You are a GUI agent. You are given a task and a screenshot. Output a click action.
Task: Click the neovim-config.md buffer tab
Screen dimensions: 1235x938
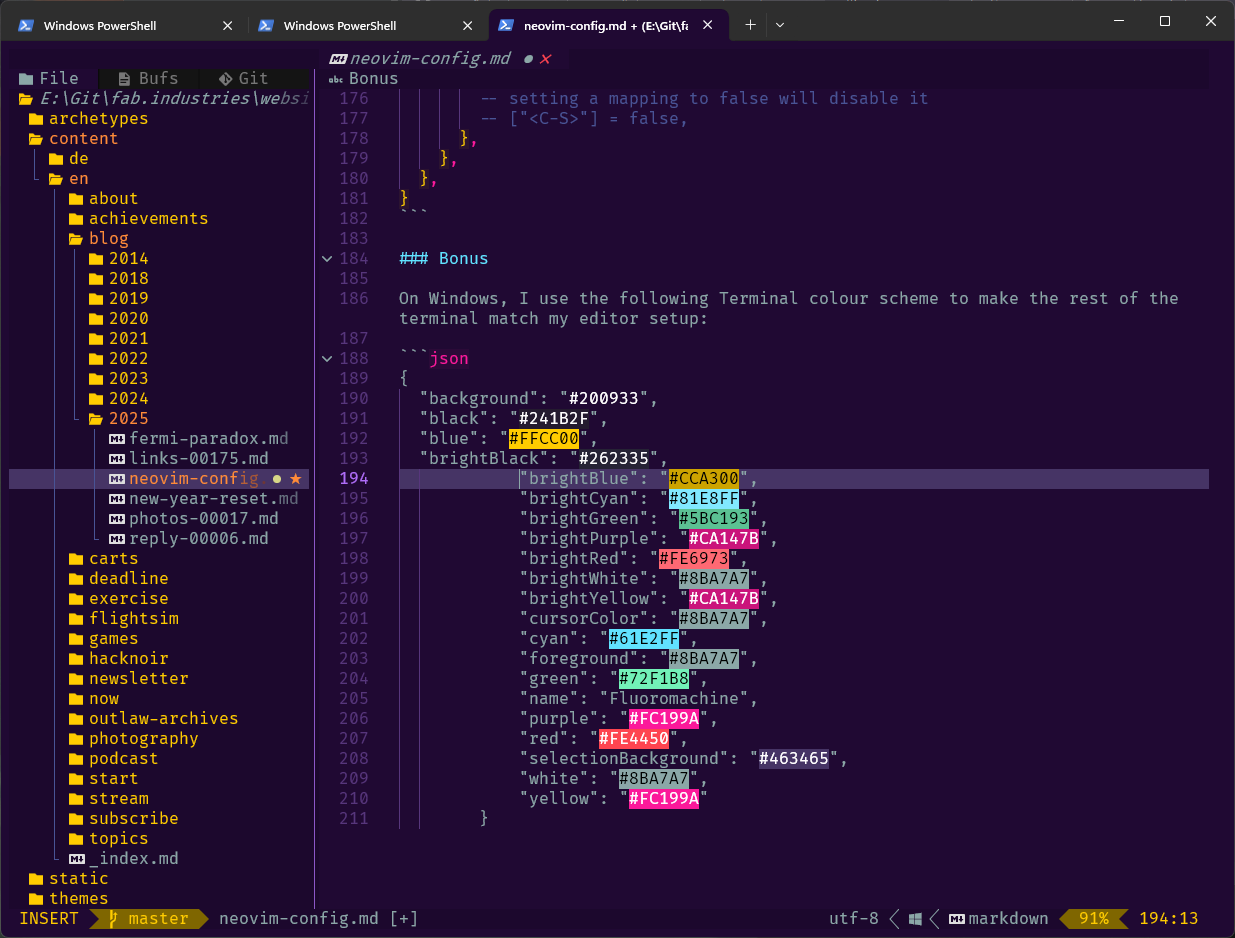[430, 59]
